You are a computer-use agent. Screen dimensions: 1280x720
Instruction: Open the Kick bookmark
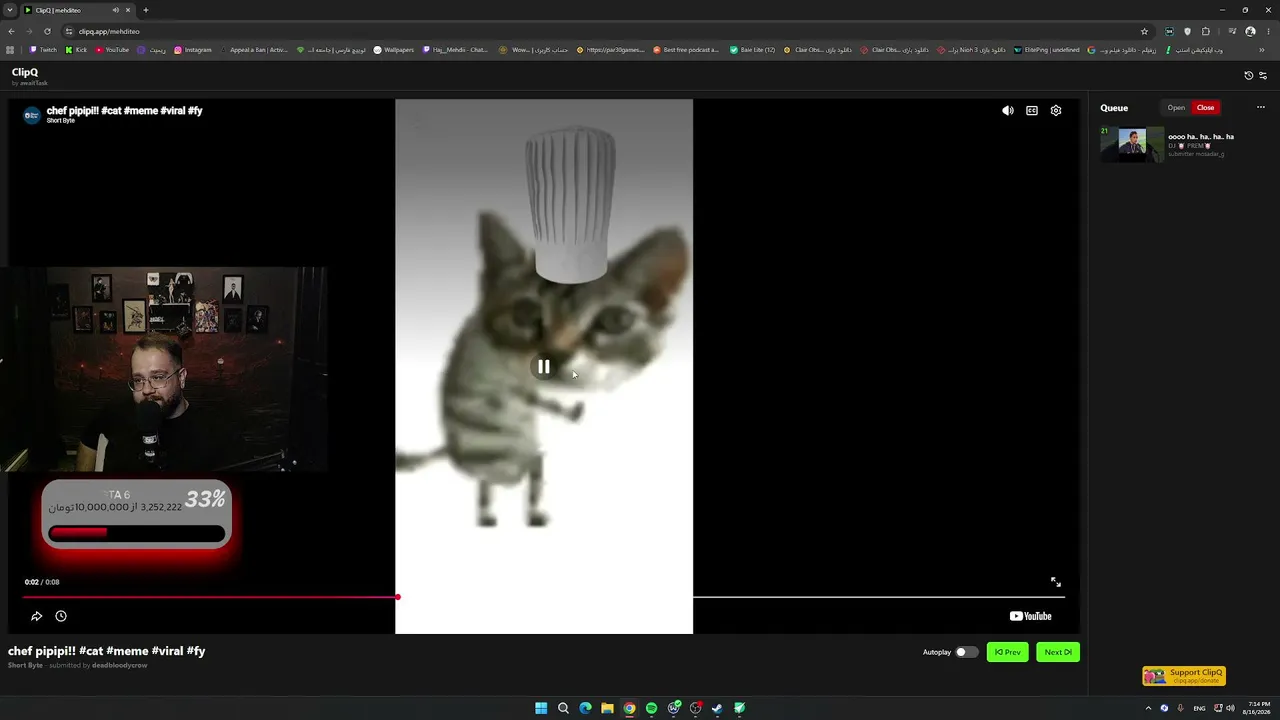[76, 50]
